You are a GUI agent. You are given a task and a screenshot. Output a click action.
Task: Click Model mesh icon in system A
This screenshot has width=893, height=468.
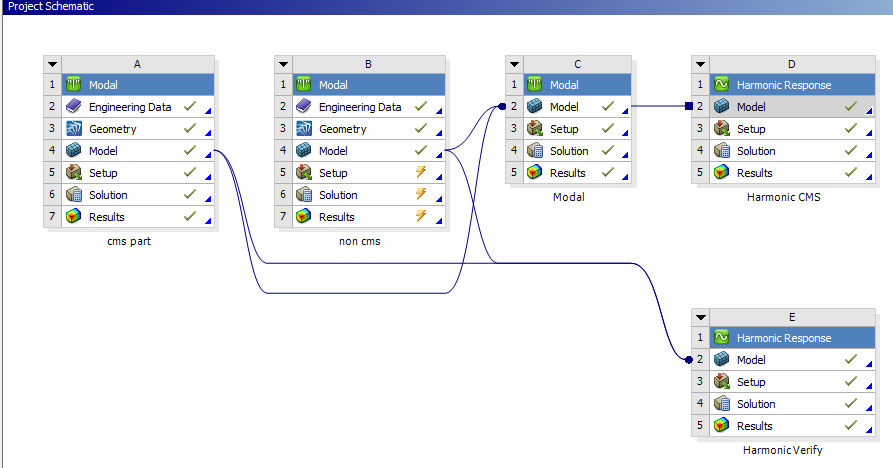tap(73, 150)
